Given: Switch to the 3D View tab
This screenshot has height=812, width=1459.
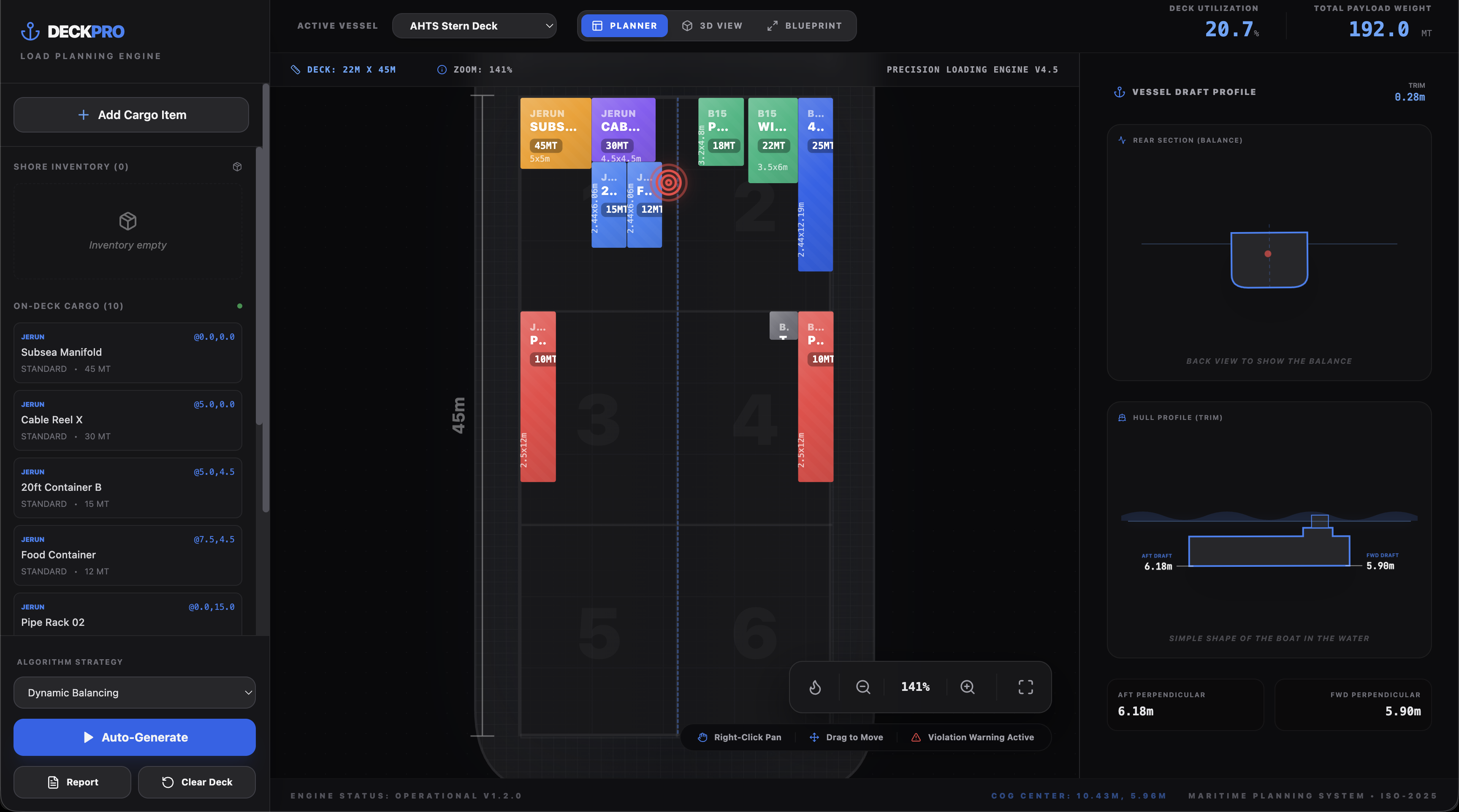Looking at the screenshot, I should pos(712,25).
